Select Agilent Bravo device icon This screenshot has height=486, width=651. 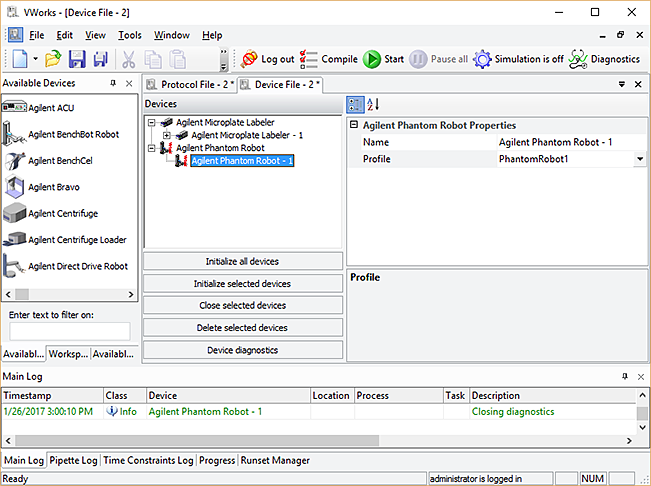(15, 187)
